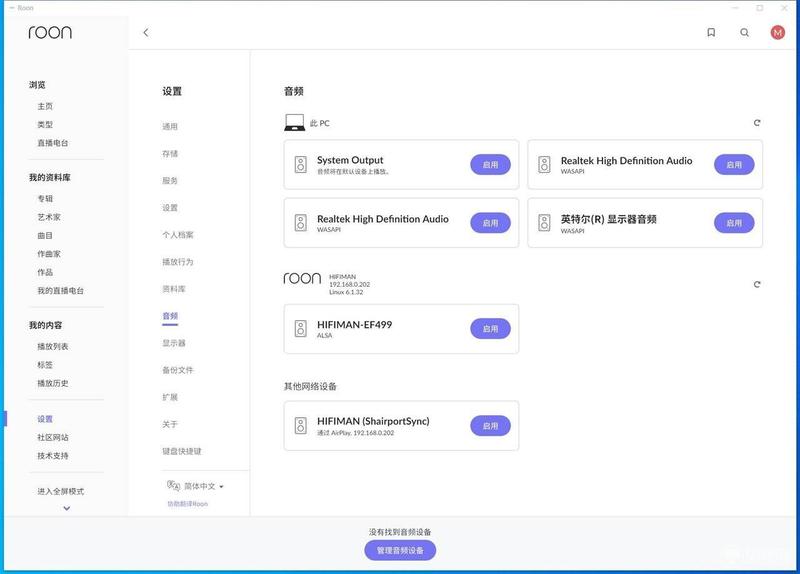This screenshot has width=800, height=574.
Task: Open 资料库 settings tab
Action: 174,289
